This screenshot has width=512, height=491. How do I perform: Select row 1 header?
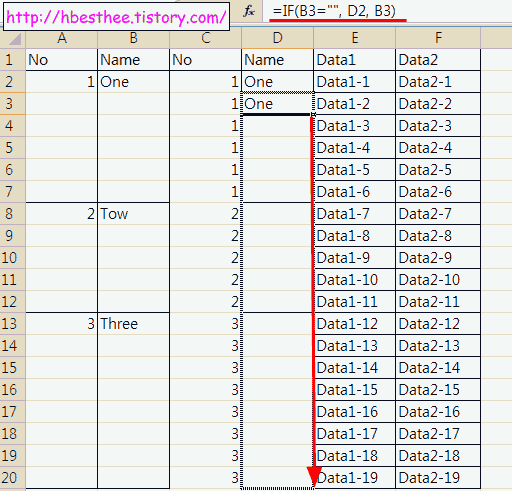pos(13,60)
